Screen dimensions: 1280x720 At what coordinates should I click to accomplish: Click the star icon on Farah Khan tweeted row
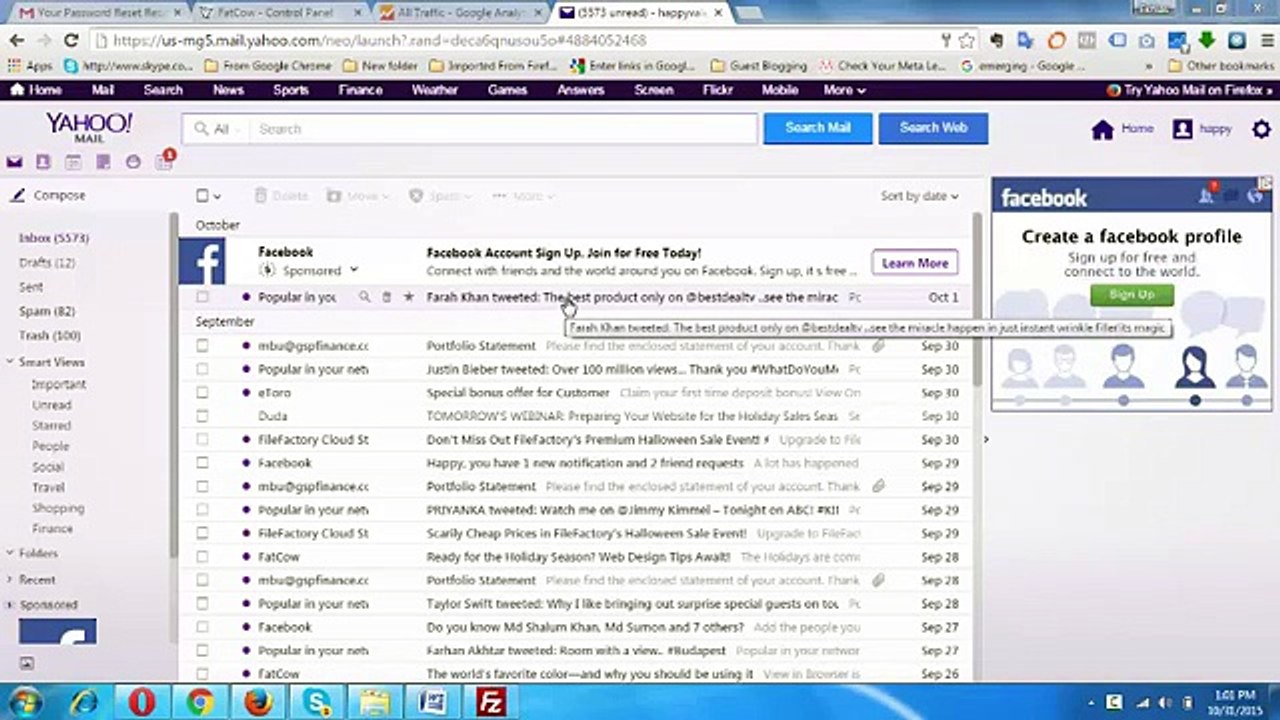(408, 297)
